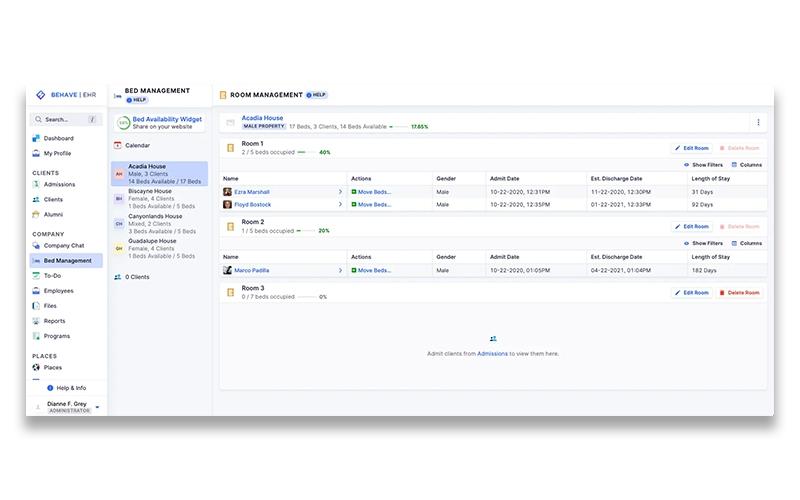Image resolution: width=800 pixels, height=500 pixels.
Task: Click the Room Management Help badge
Action: tap(316, 95)
